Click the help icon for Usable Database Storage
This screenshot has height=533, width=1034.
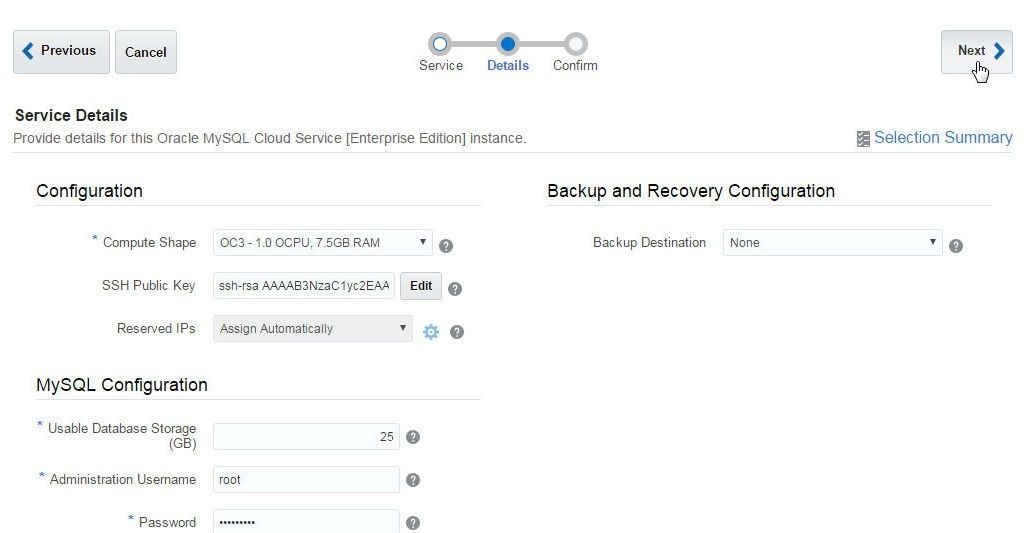[413, 437]
